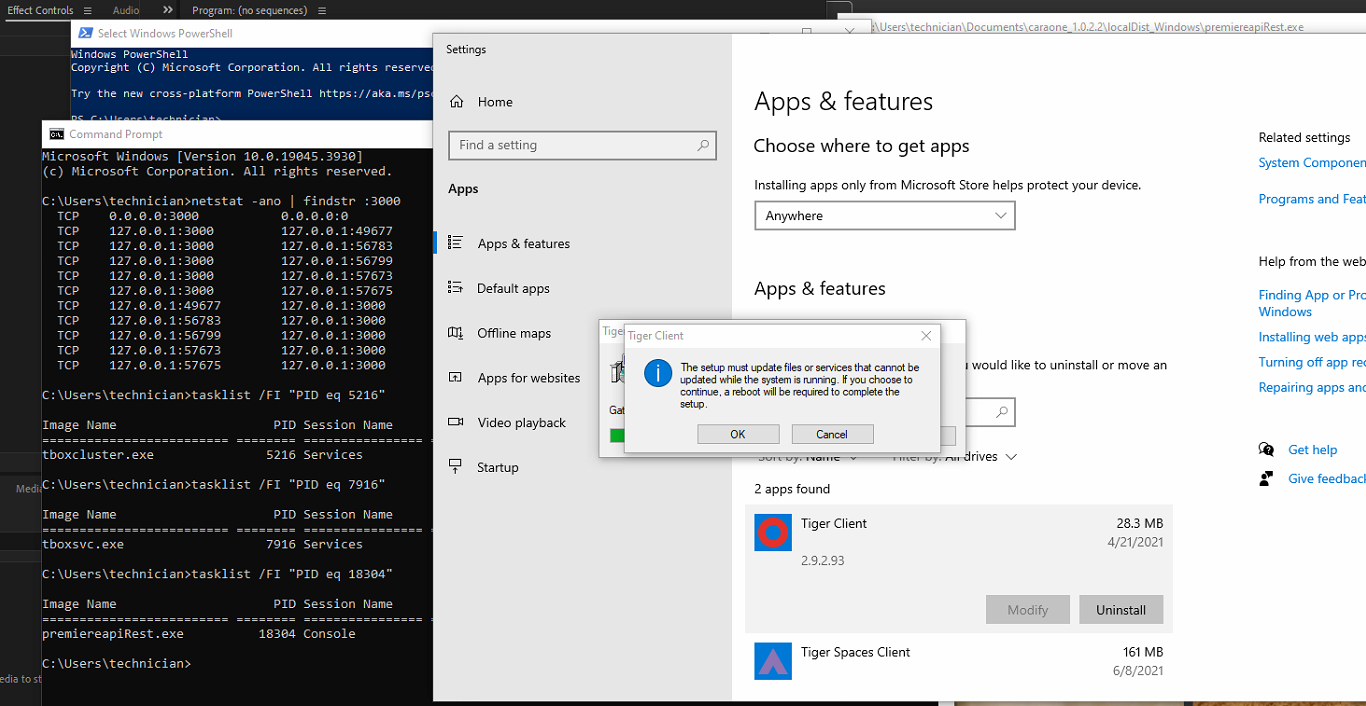This screenshot has width=1366, height=706.
Task: Switch to the Audio panel tab
Action: tap(126, 10)
